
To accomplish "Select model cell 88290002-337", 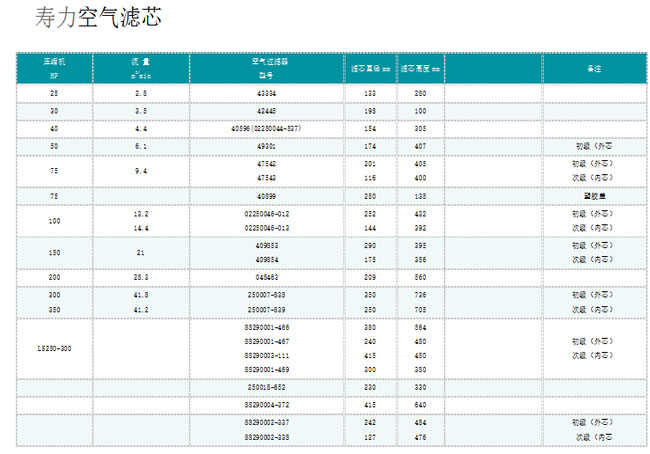I will [267, 422].
